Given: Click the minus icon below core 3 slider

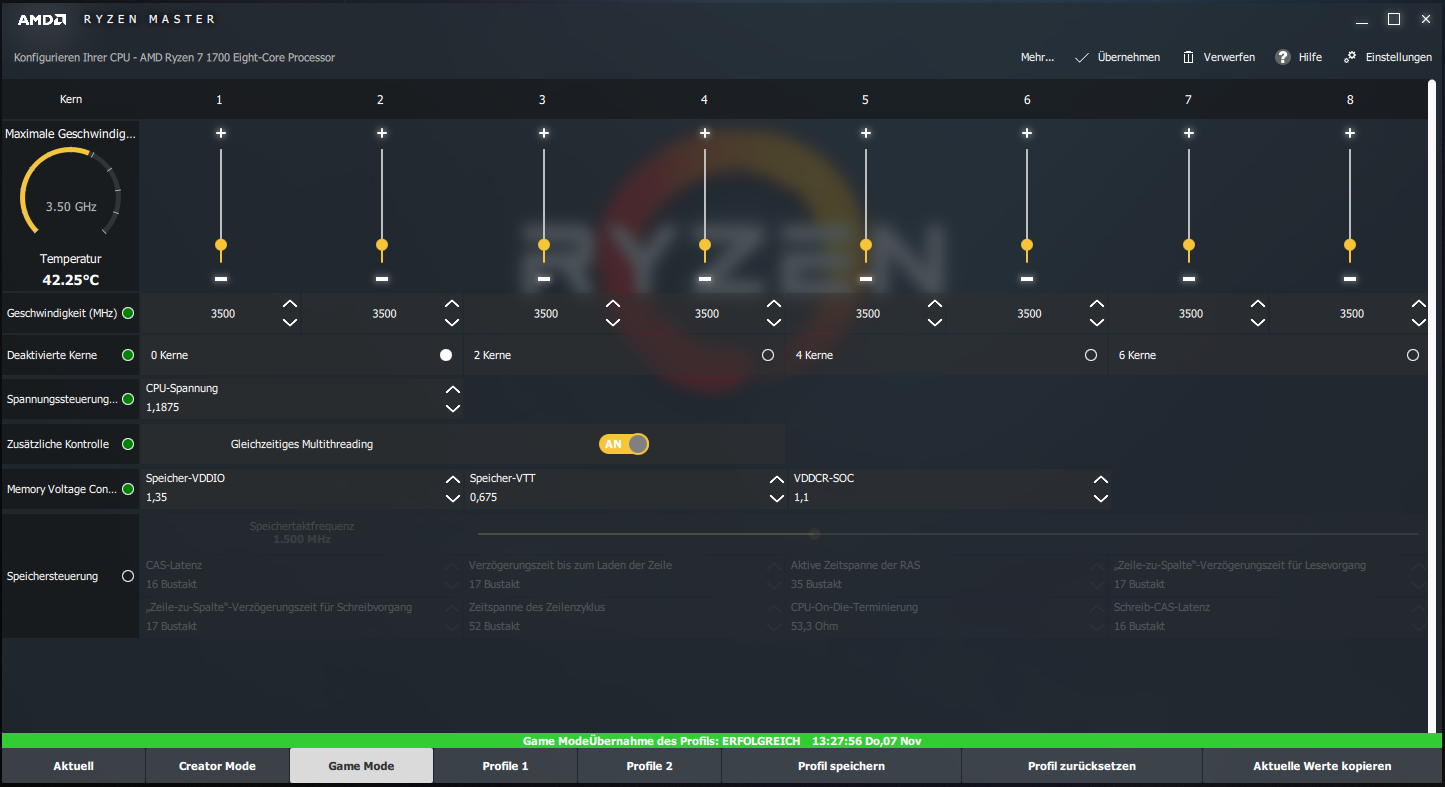Looking at the screenshot, I should 544,278.
